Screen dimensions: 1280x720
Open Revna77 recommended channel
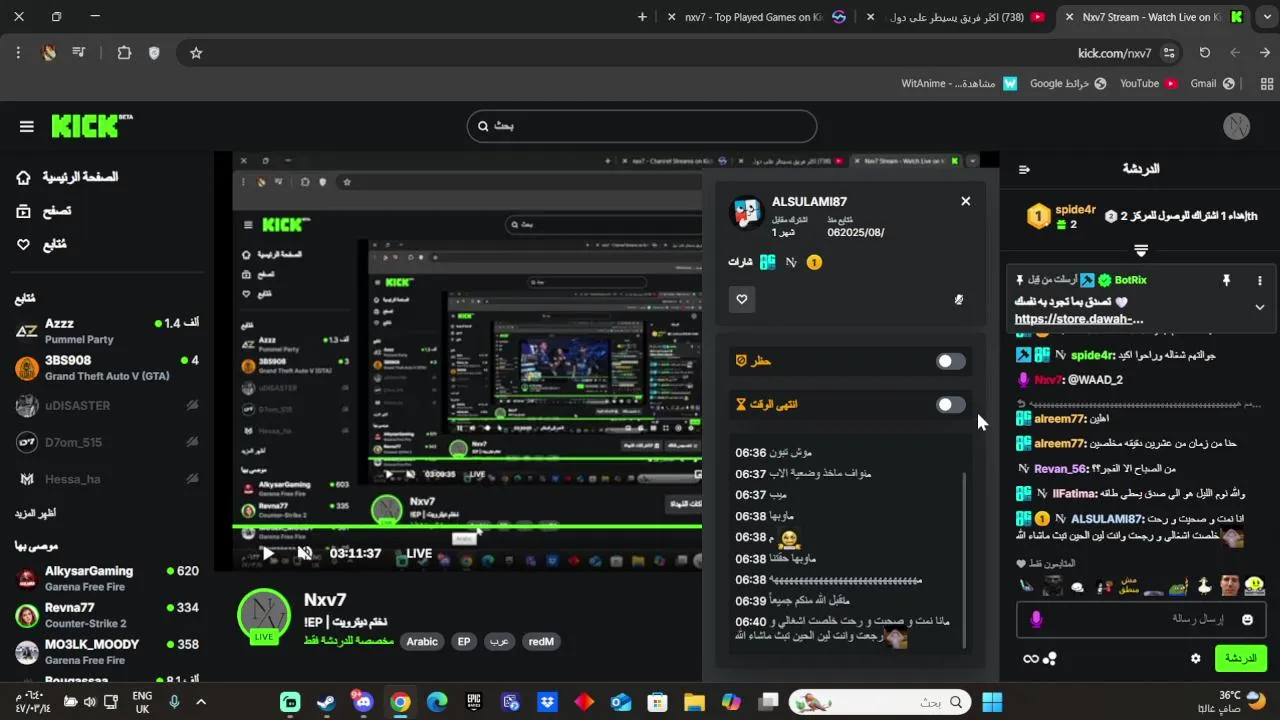tap(107, 615)
